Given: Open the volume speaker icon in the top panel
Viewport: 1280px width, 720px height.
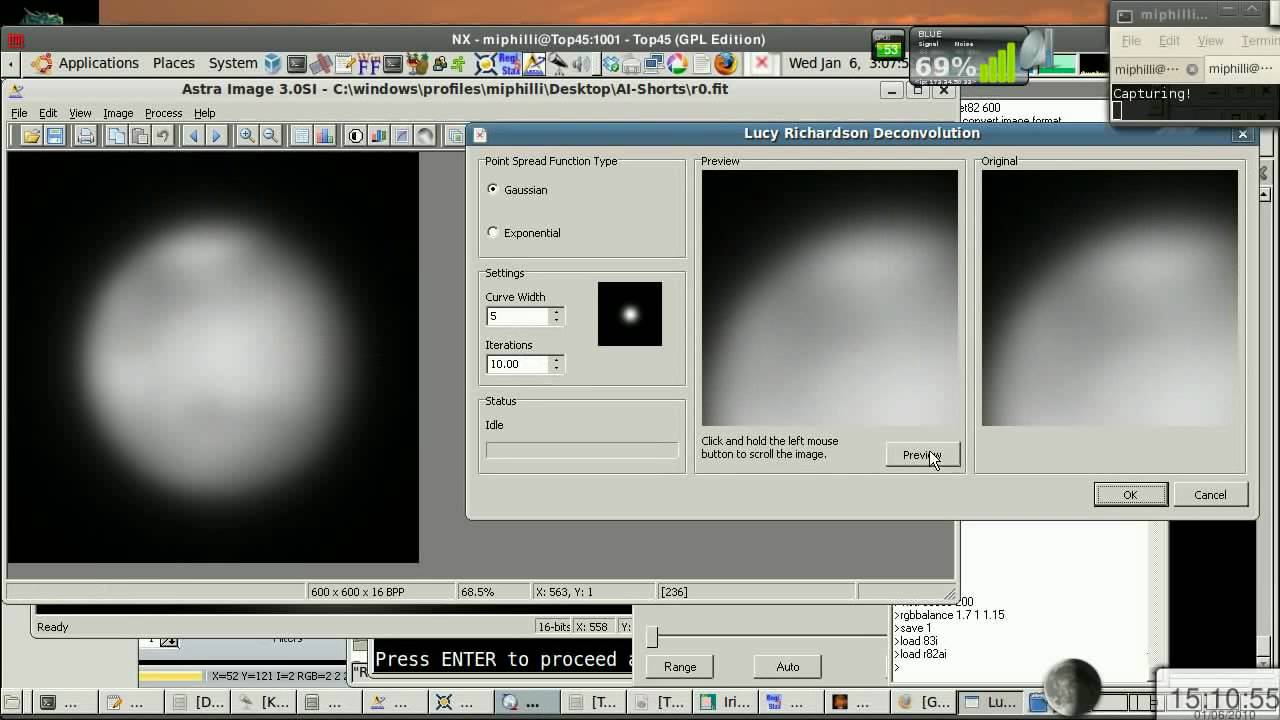Looking at the screenshot, I should (582, 63).
